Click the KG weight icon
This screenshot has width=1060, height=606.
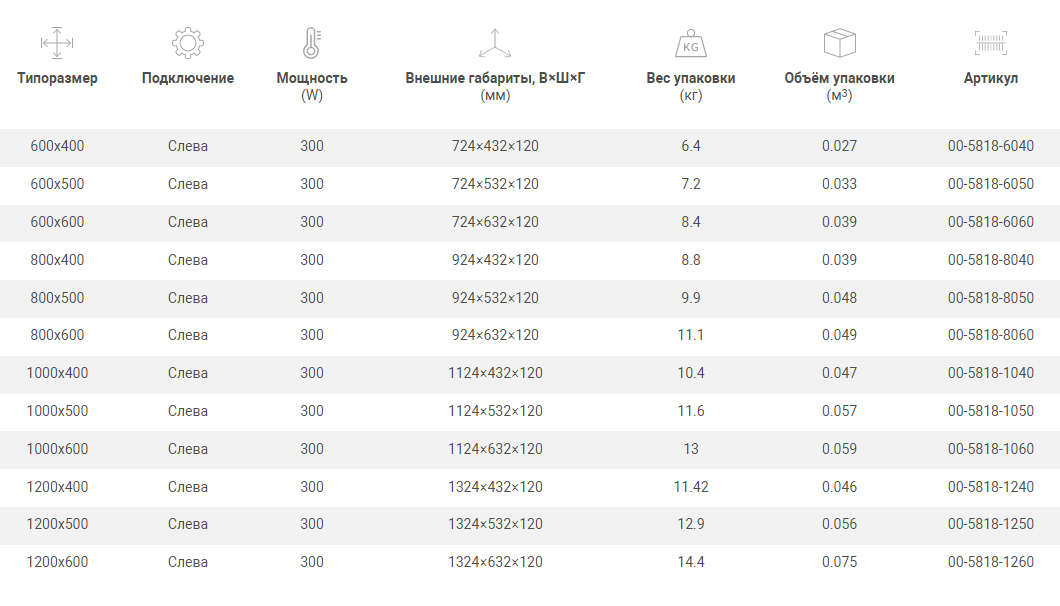691,43
